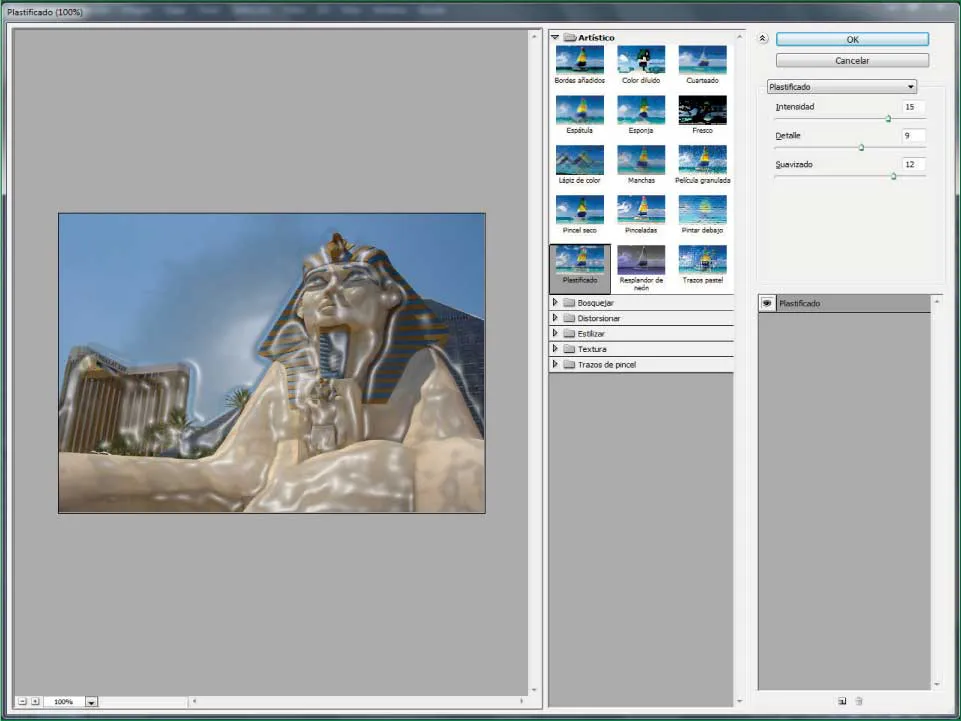This screenshot has height=721, width=961.
Task: Zoom out with the minus button
Action: coord(21,702)
